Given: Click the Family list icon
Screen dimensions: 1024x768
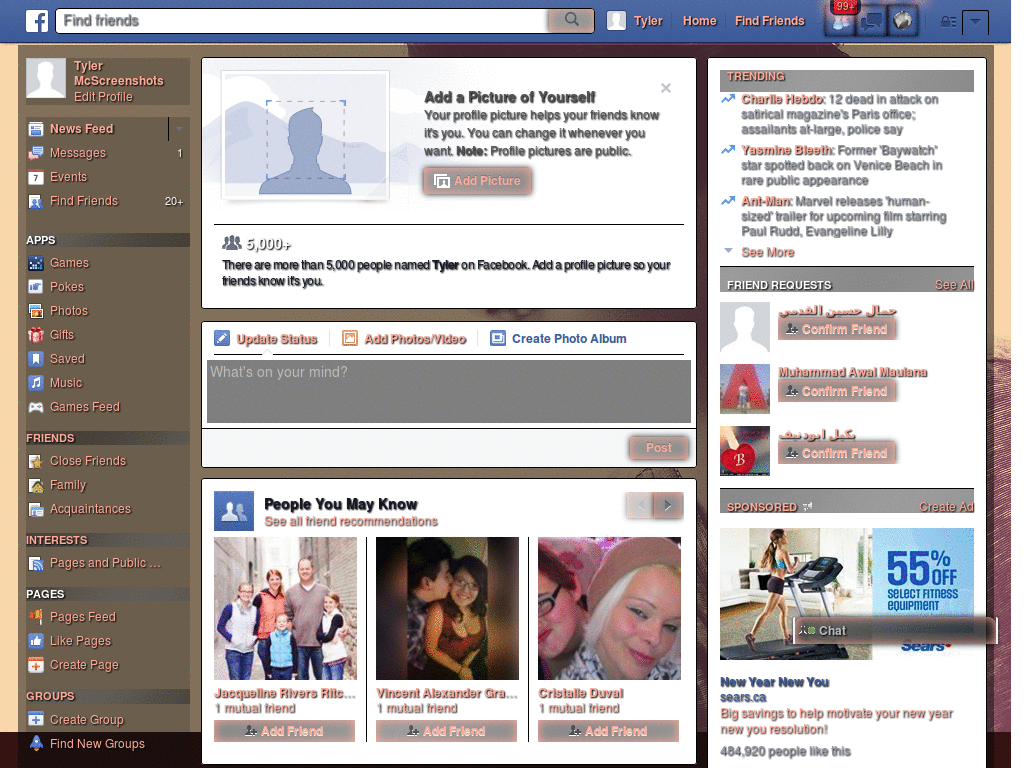Looking at the screenshot, I should (x=36, y=485).
